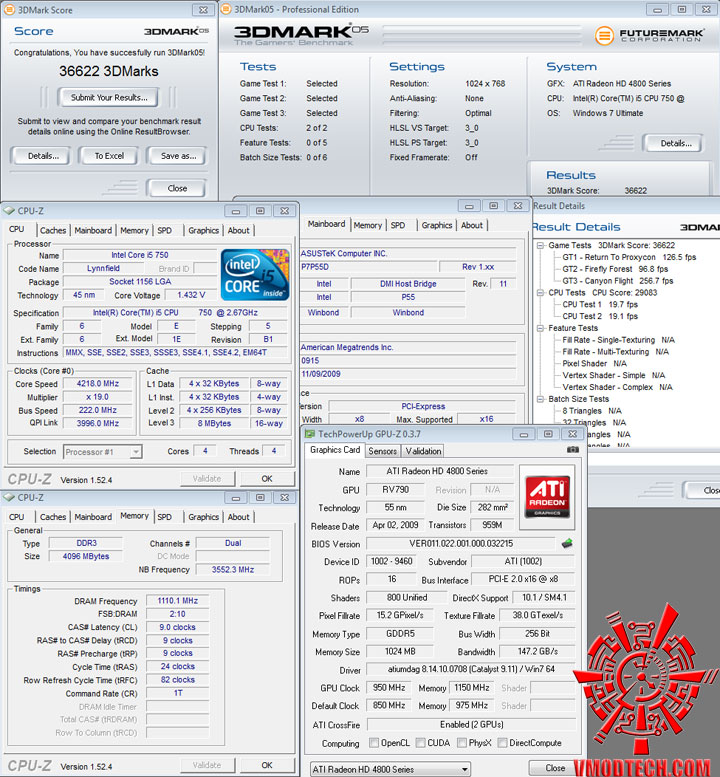This screenshot has width=720, height=777.
Task: Click OK in the top CPU-Z window
Action: click(267, 479)
